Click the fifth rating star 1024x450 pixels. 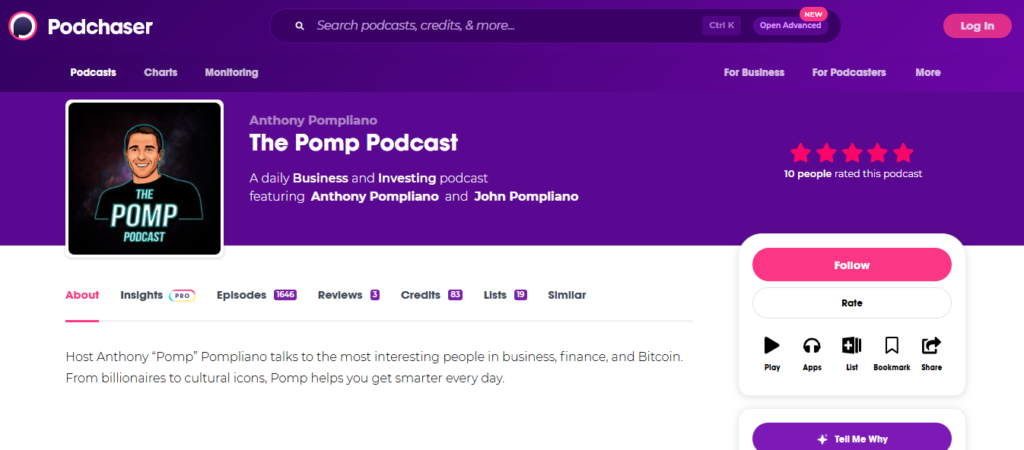903,153
